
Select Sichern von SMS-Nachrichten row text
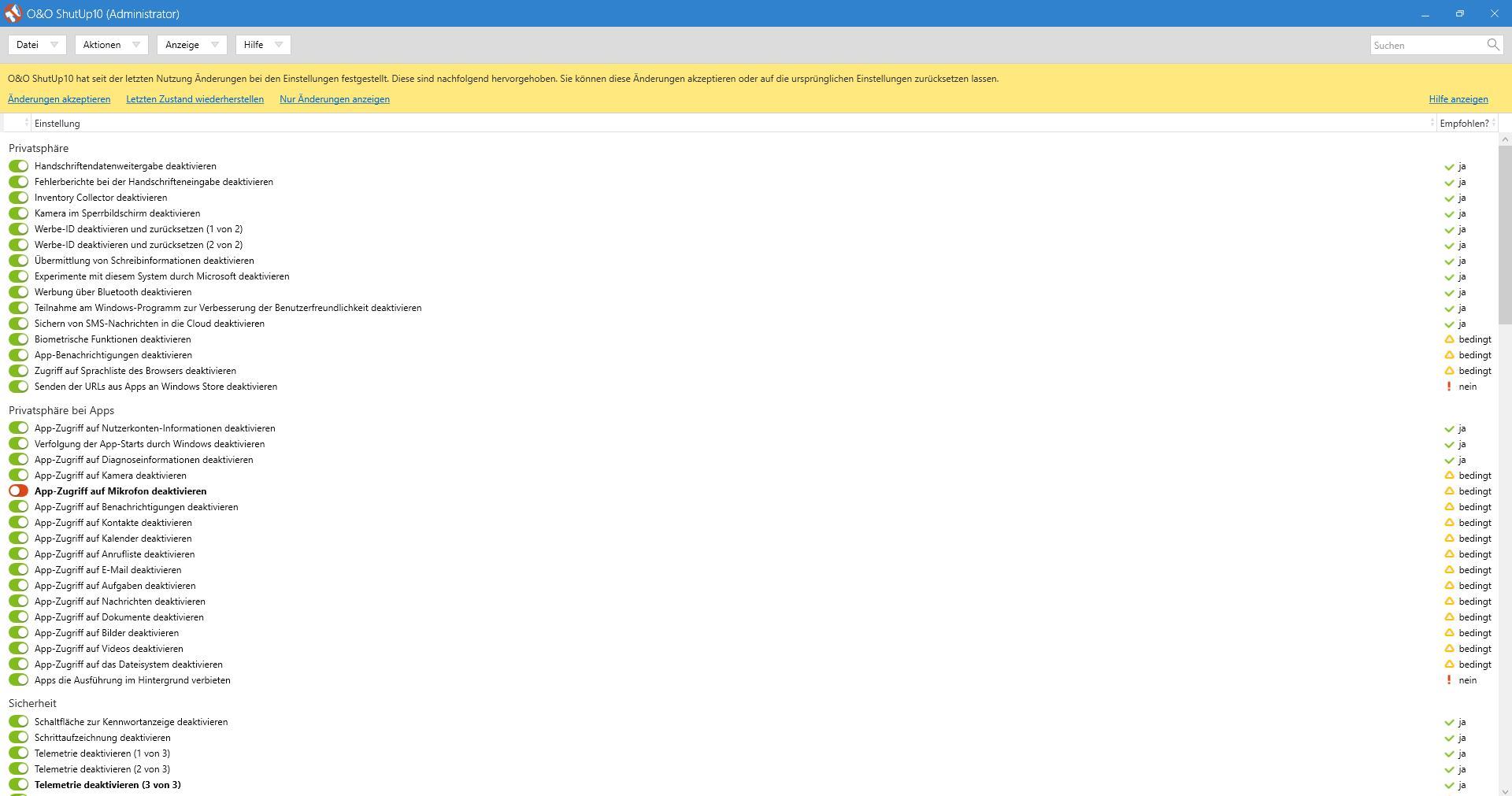tap(150, 324)
